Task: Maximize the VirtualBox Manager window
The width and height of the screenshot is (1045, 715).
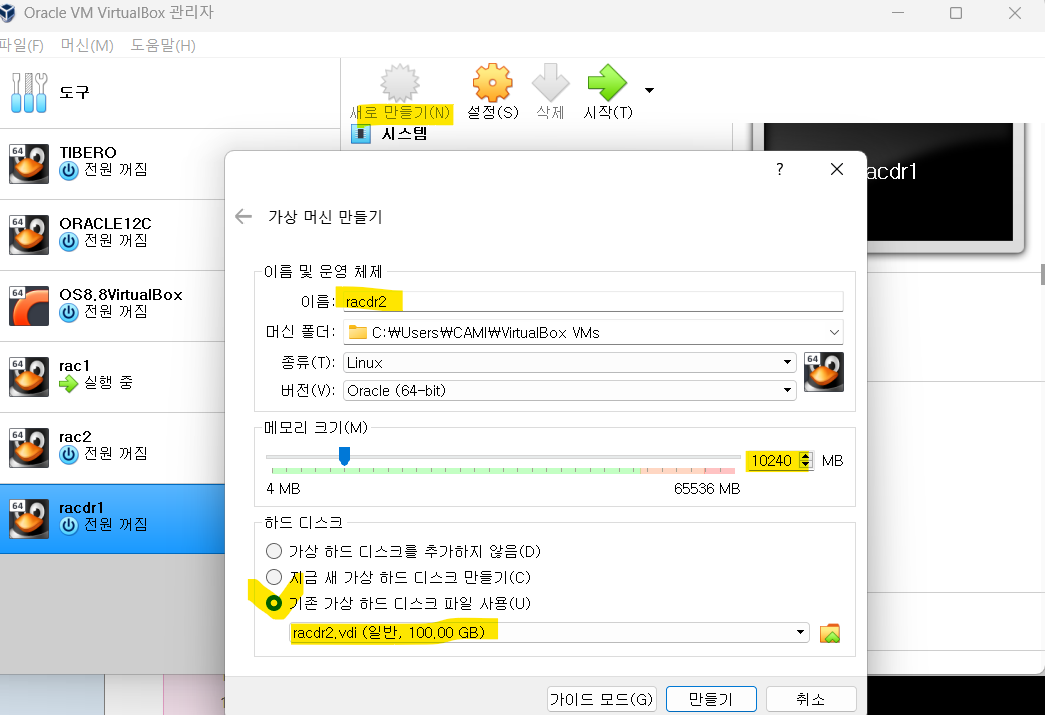Action: [956, 13]
